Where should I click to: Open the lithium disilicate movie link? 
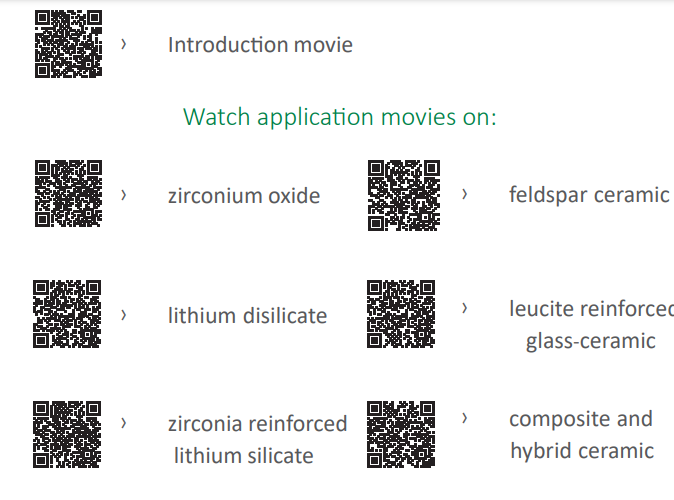[x=247, y=316]
